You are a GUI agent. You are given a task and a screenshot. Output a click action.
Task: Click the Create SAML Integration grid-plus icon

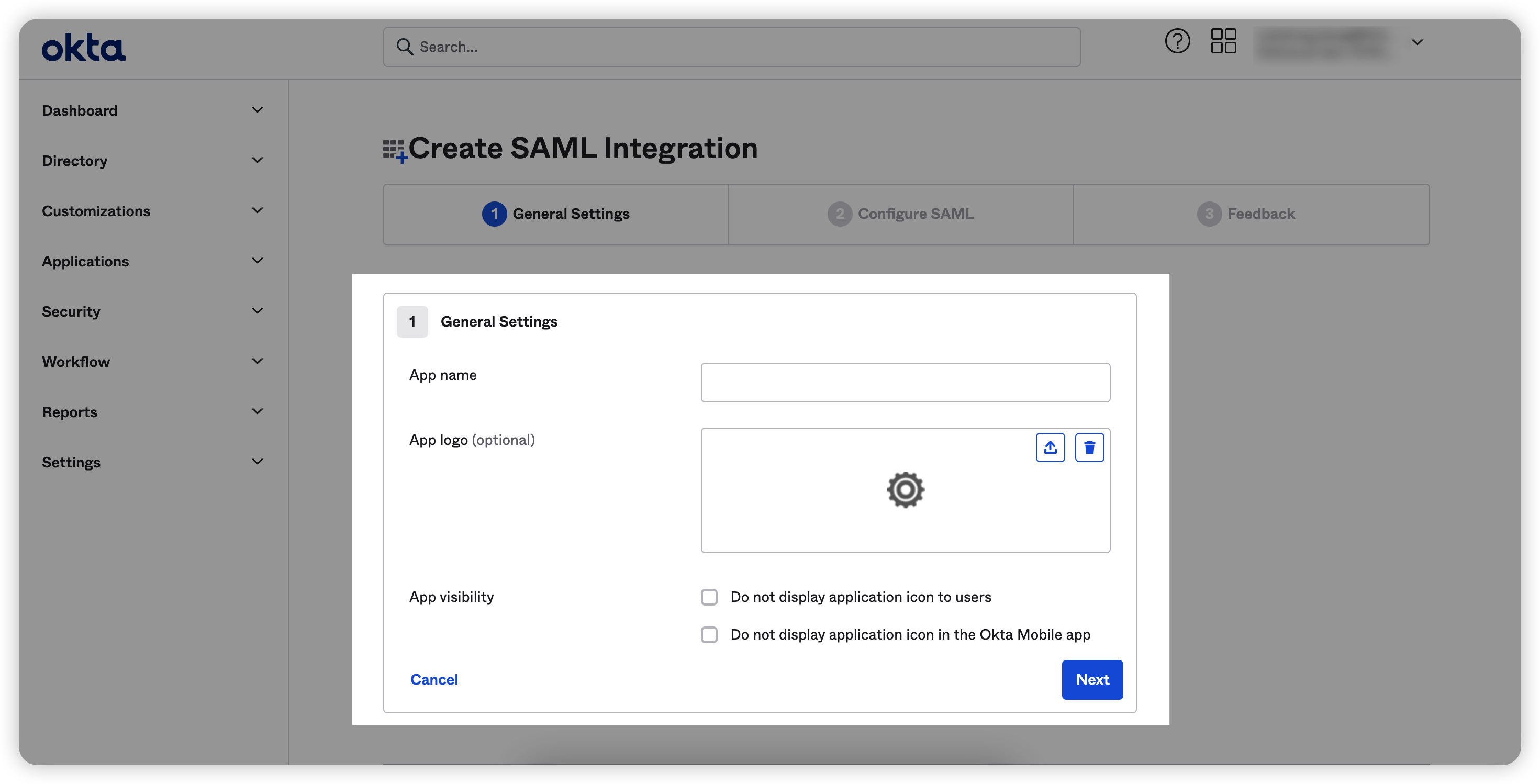click(x=395, y=151)
